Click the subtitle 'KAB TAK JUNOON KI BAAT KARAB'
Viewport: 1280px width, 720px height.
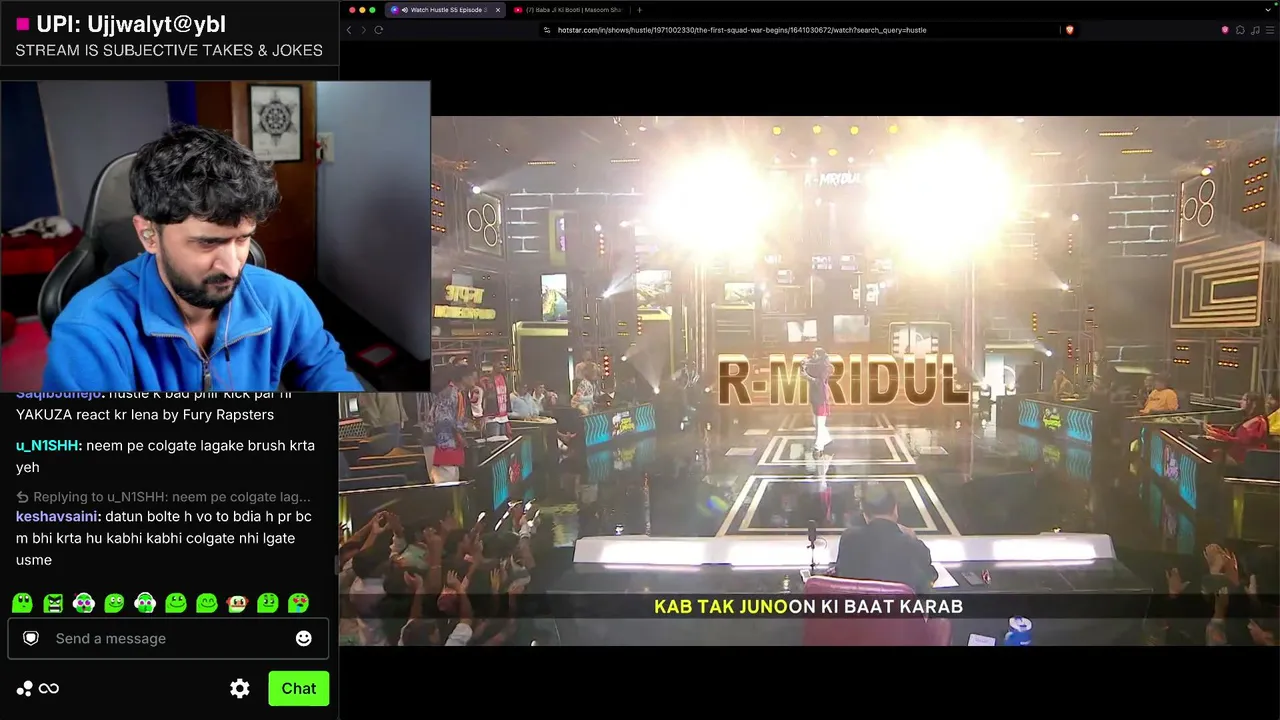808,606
